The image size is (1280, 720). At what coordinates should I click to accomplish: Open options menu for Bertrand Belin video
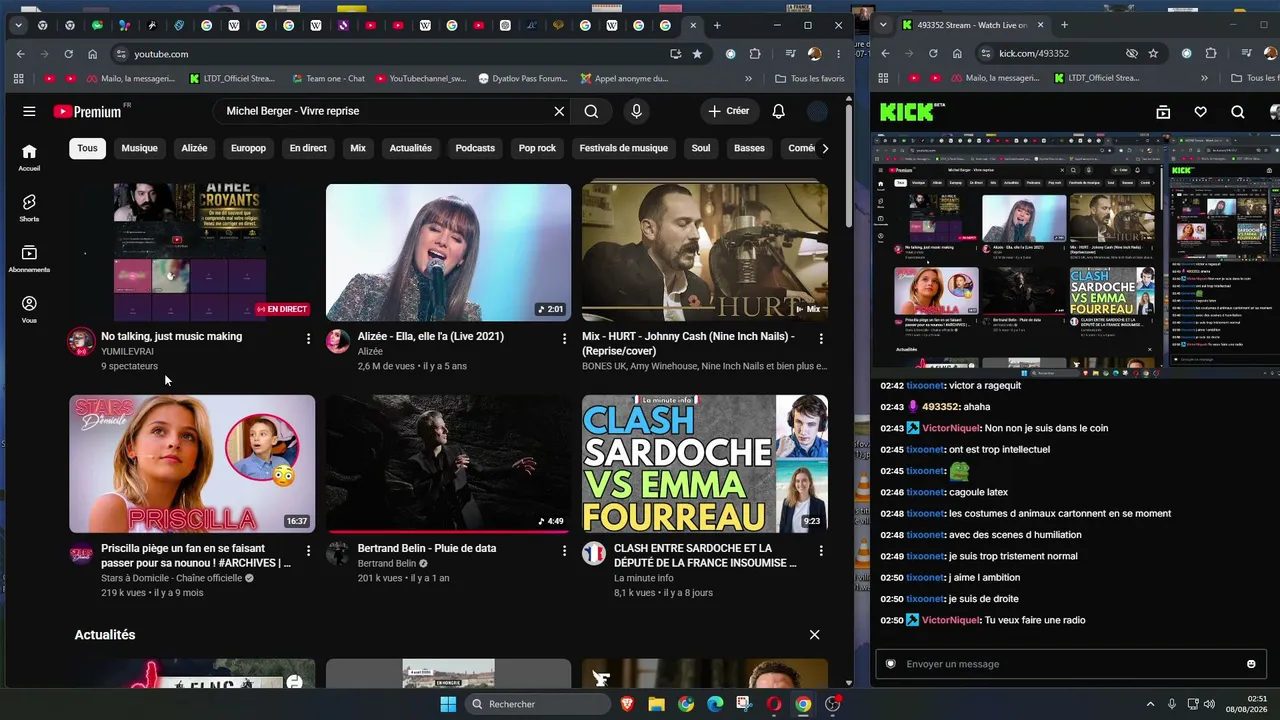[564, 551]
